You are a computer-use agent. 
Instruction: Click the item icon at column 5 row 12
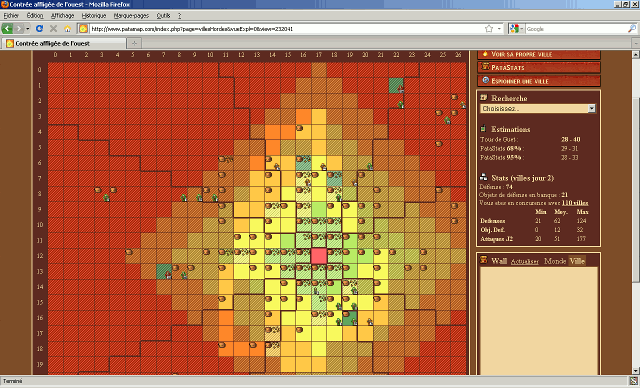(129, 252)
